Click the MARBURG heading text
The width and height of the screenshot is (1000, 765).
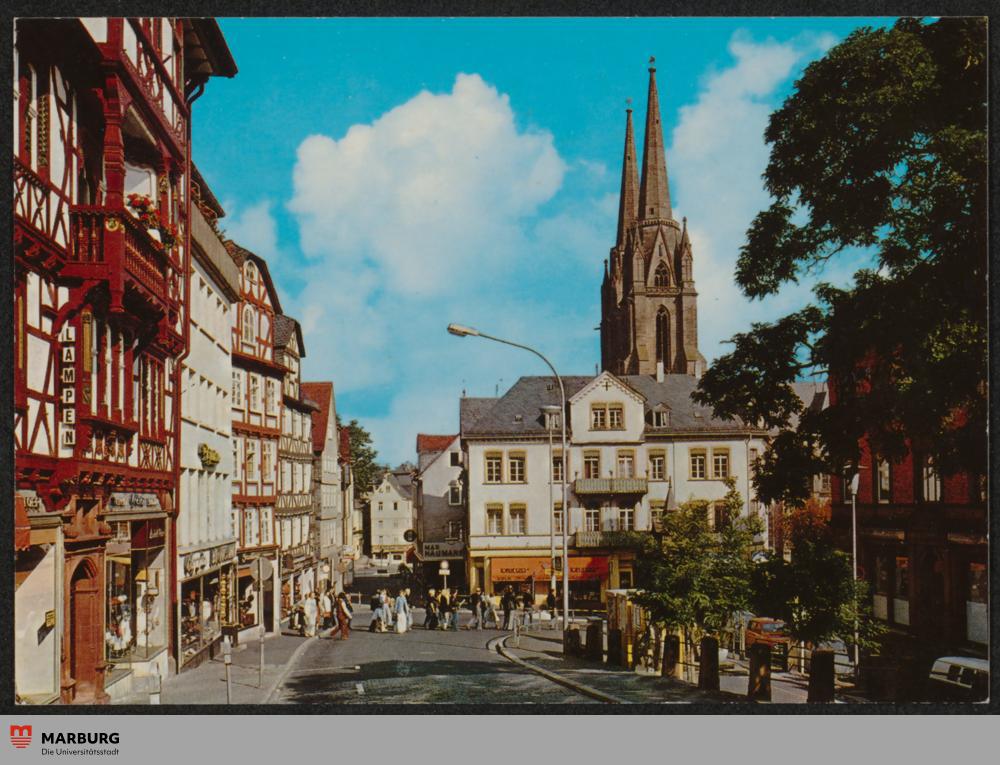pos(80,738)
